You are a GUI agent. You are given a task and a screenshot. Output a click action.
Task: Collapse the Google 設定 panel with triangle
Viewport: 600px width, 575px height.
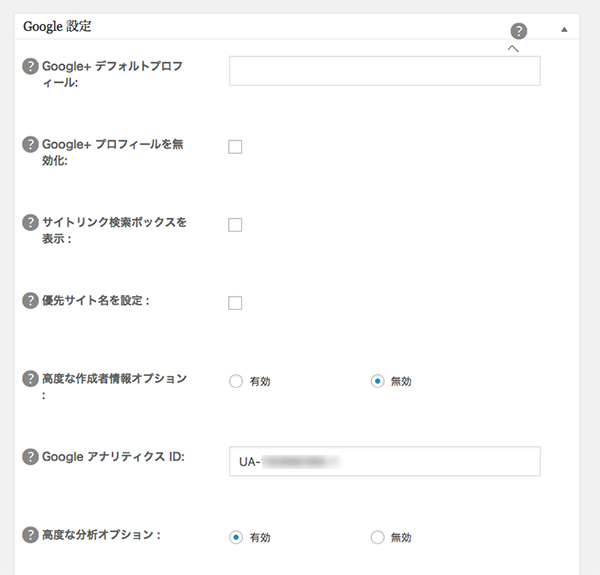[x=564, y=29]
